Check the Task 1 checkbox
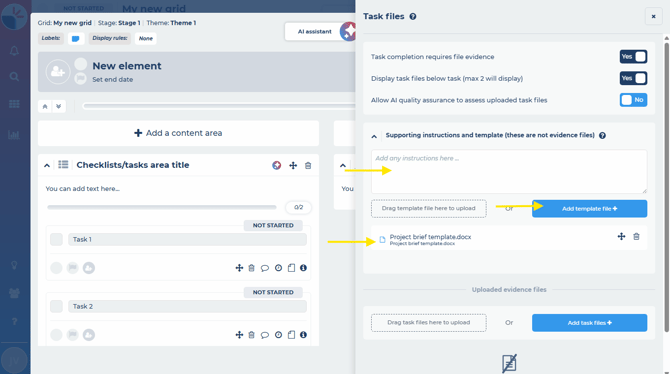 click(x=56, y=239)
